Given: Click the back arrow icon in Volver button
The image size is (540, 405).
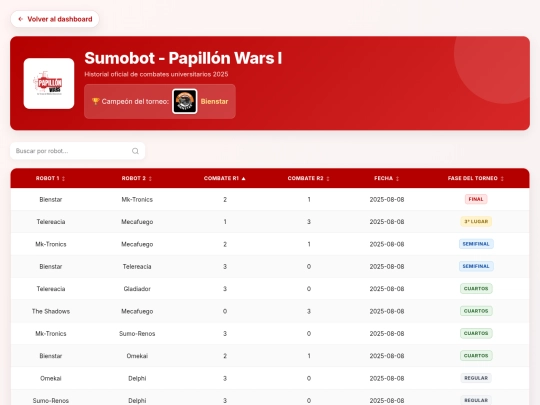Looking at the screenshot, I should pos(21,19).
